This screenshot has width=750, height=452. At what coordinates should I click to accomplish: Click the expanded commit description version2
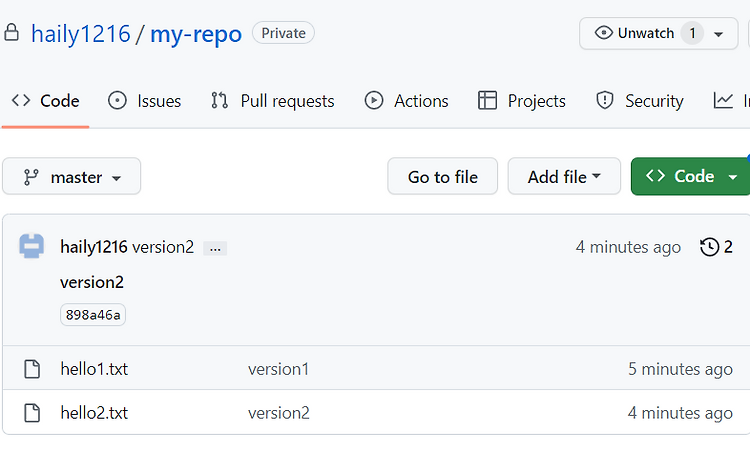(x=92, y=282)
